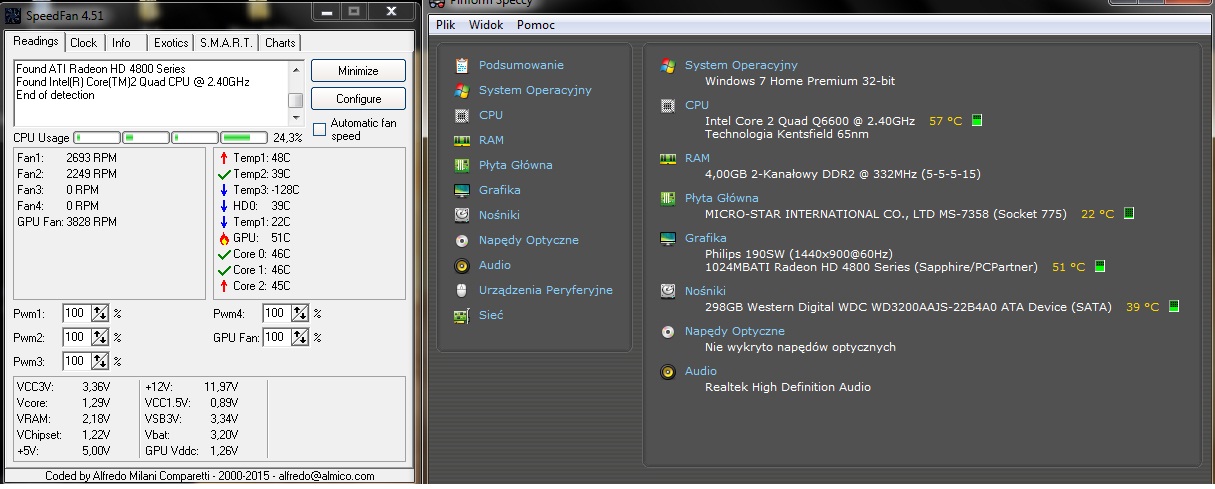Click the Płyta Główna icon in sidebar
This screenshot has width=1215, height=489.
point(461,165)
